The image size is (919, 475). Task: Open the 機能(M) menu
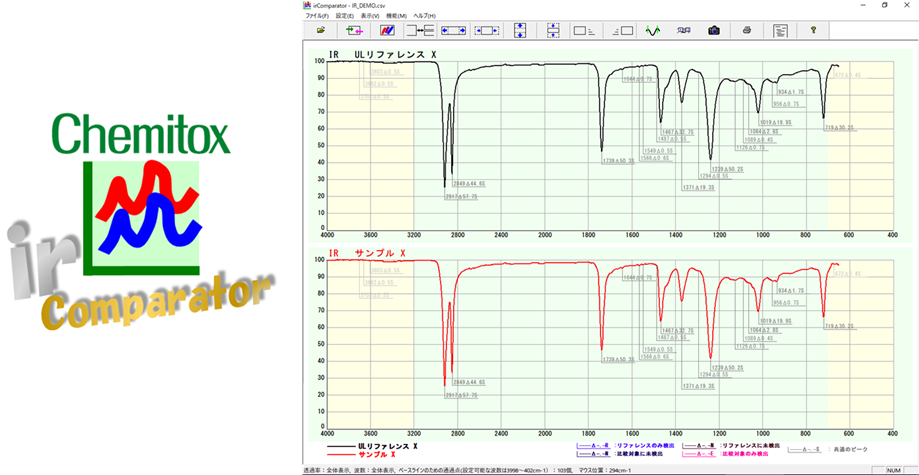(397, 15)
